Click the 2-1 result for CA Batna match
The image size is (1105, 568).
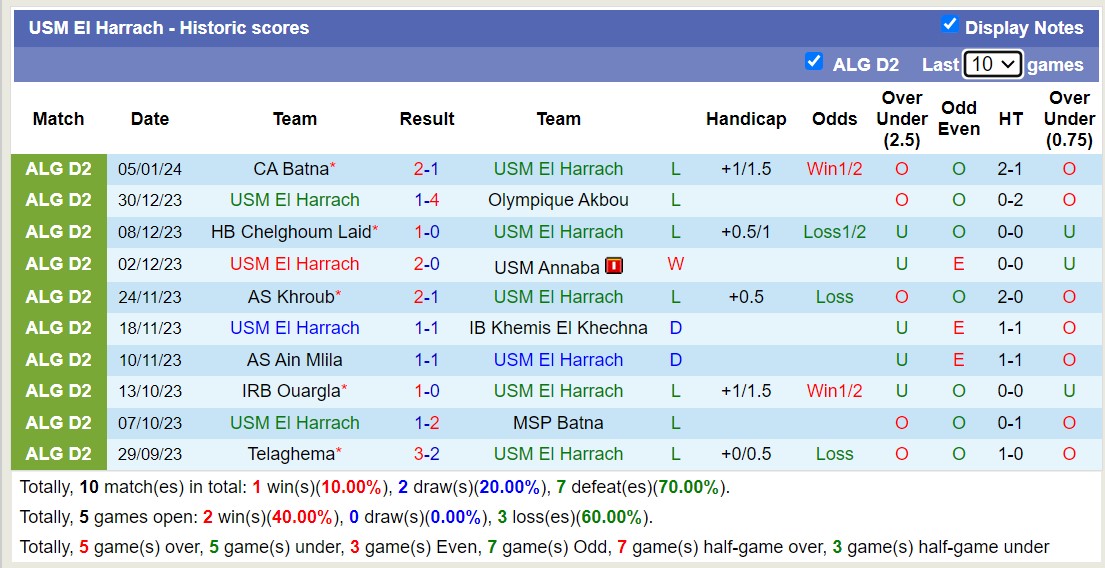click(427, 169)
